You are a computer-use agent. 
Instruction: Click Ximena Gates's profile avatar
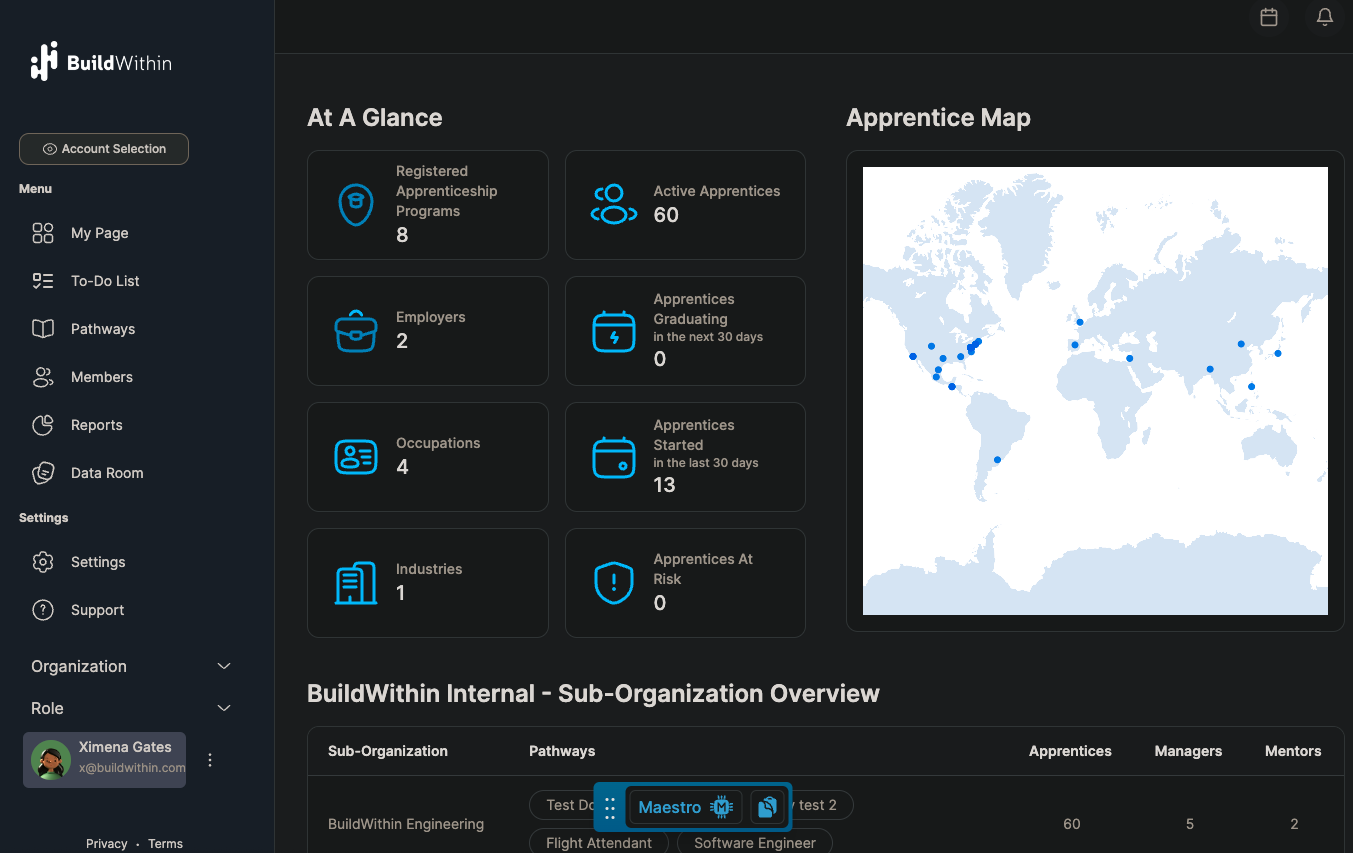[49, 759]
